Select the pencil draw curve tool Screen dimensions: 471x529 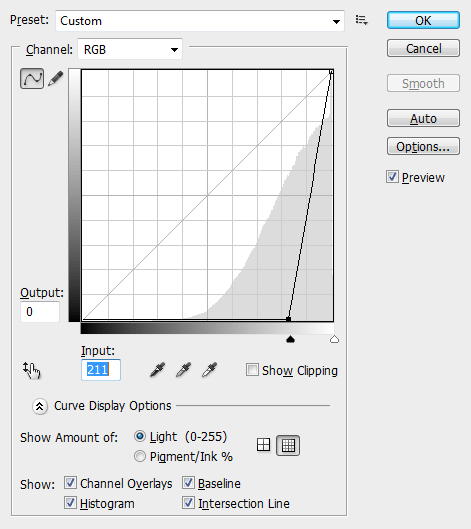[x=56, y=79]
